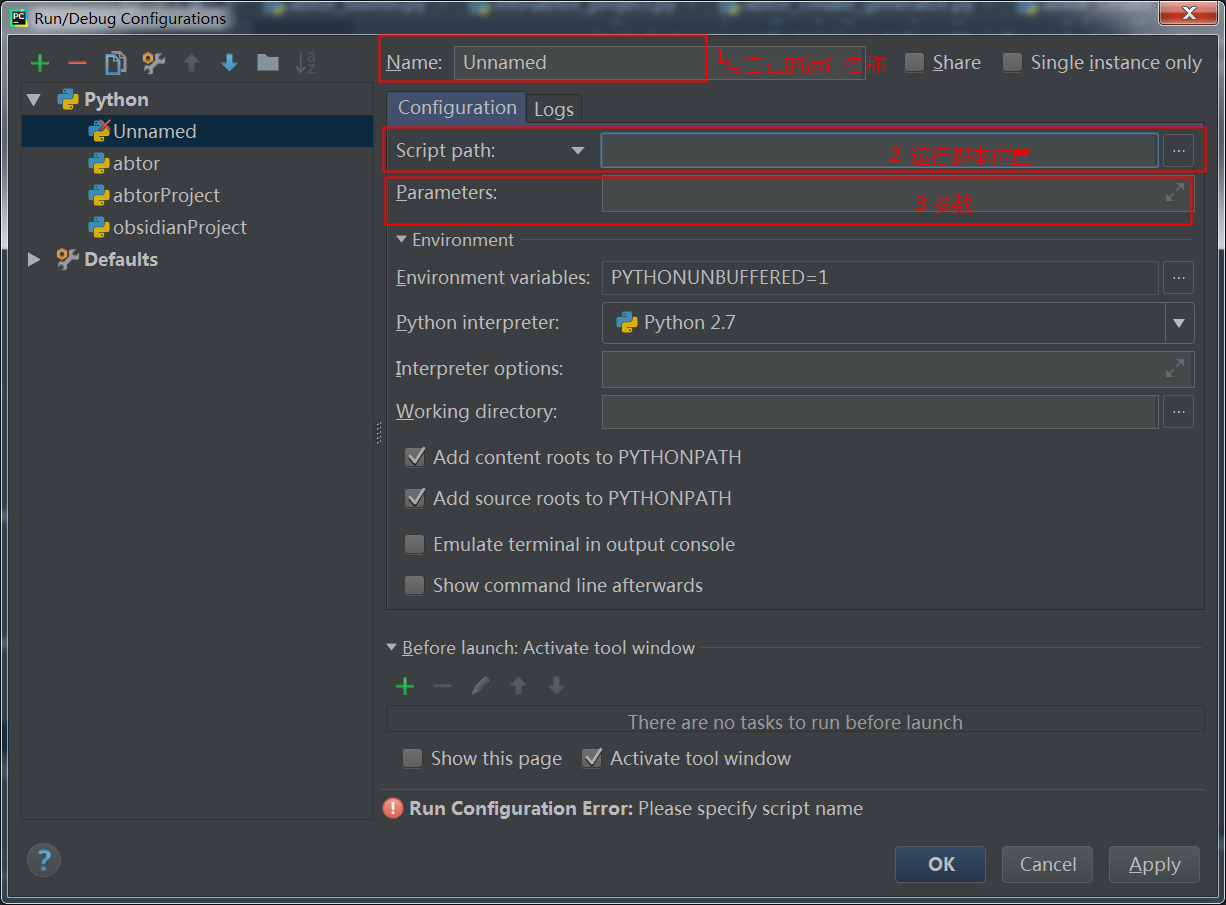Image resolution: width=1226 pixels, height=905 pixels.
Task: Move configuration down arrow in left toolbar
Action: pos(229,63)
